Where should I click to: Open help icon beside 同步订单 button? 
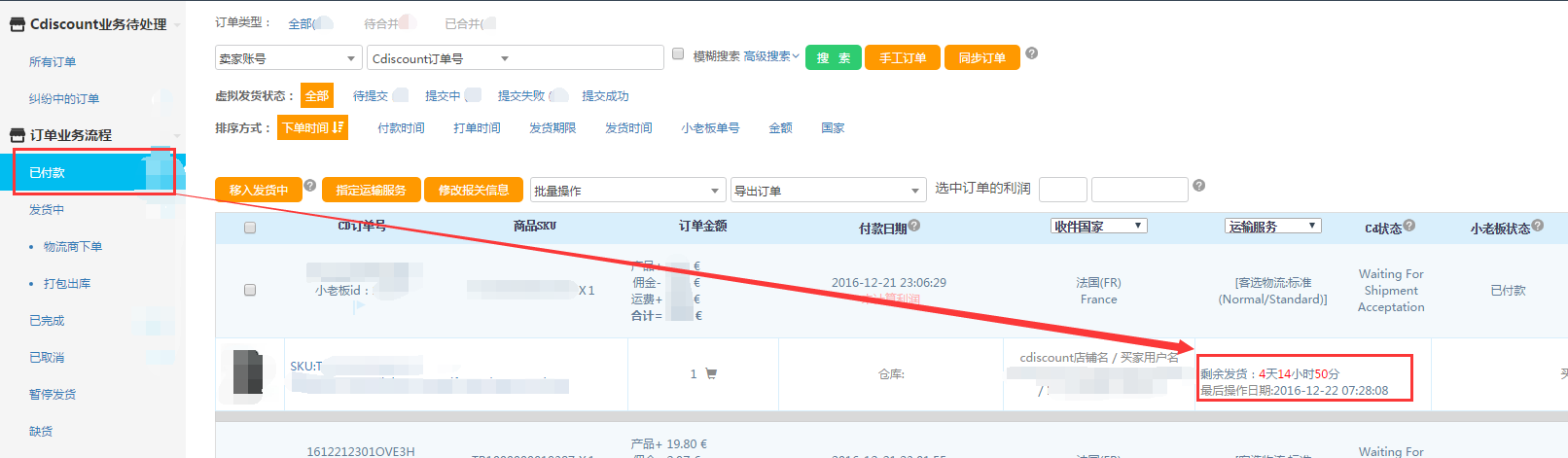point(1031,53)
